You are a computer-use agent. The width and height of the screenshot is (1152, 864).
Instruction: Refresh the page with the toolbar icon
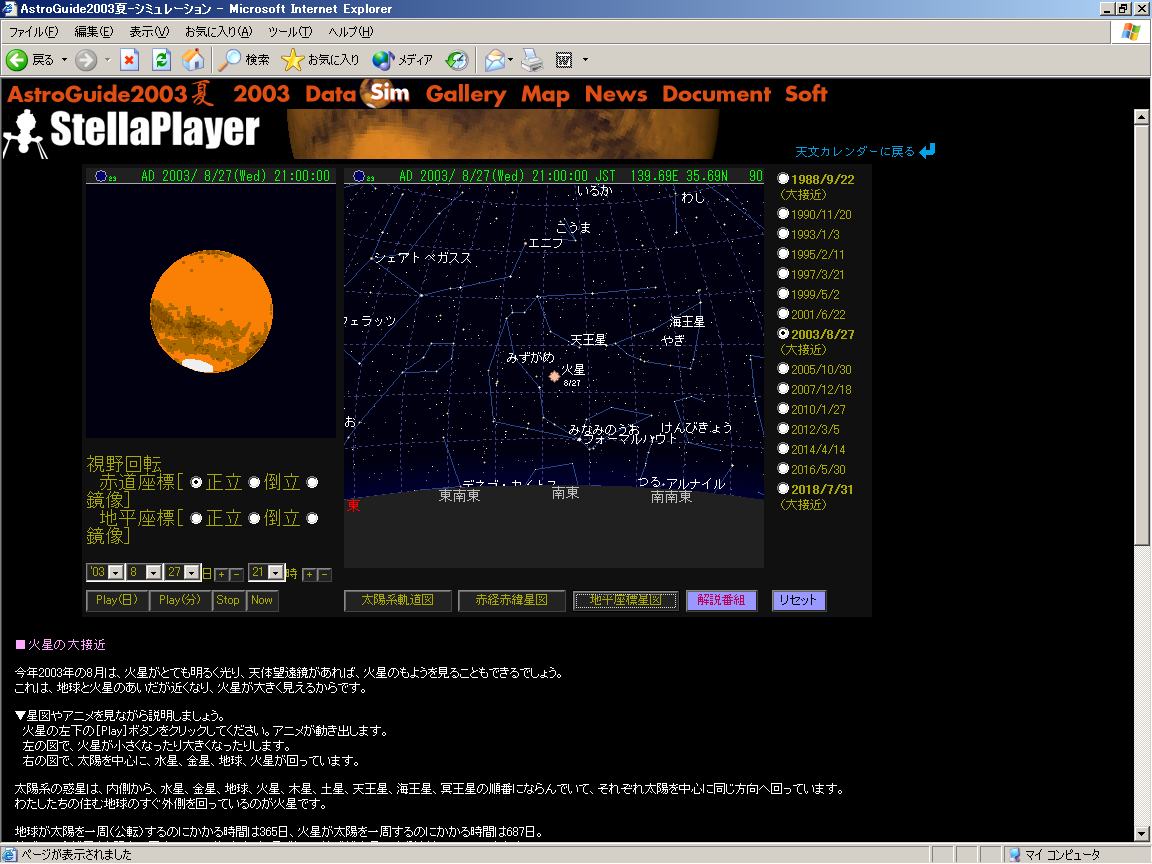[161, 60]
